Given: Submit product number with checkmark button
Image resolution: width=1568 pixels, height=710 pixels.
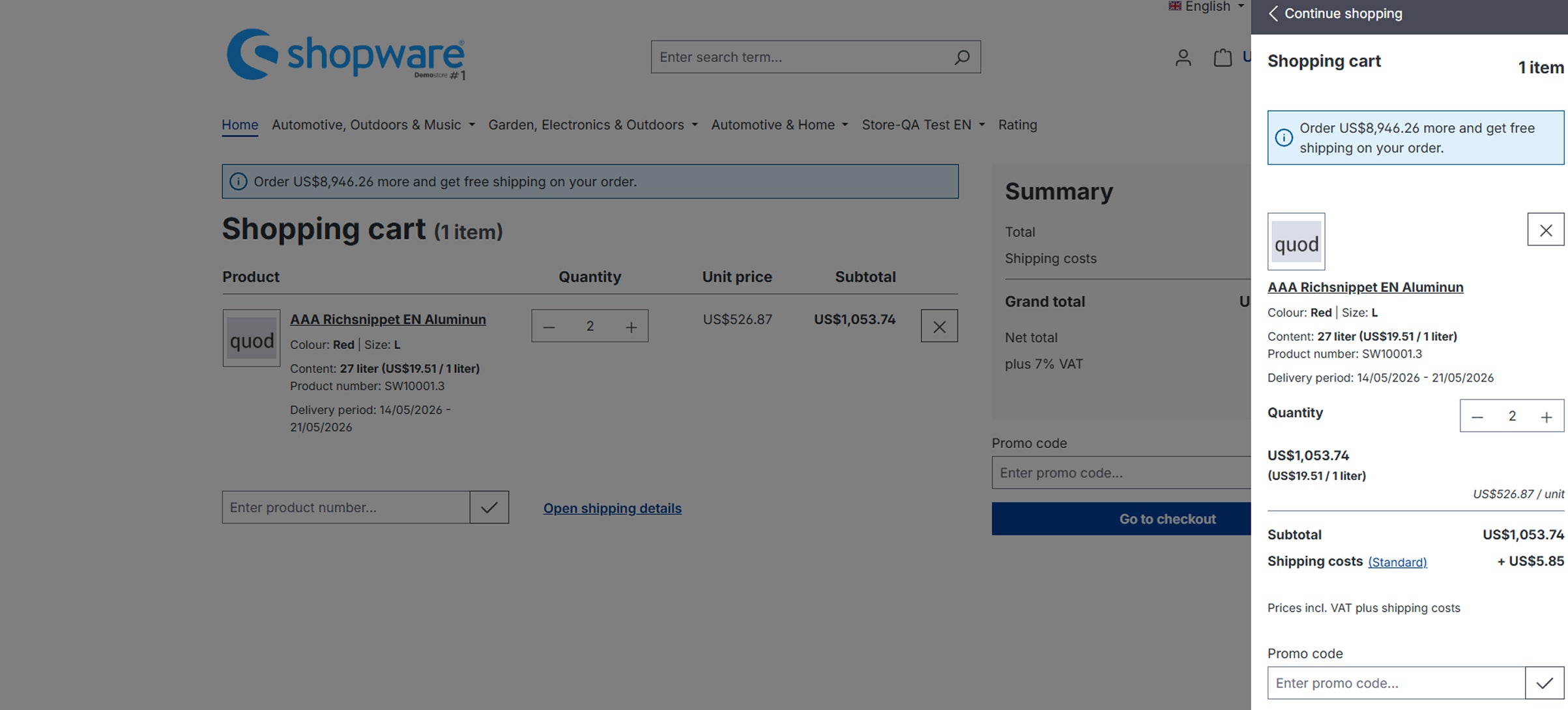Looking at the screenshot, I should (x=489, y=507).
